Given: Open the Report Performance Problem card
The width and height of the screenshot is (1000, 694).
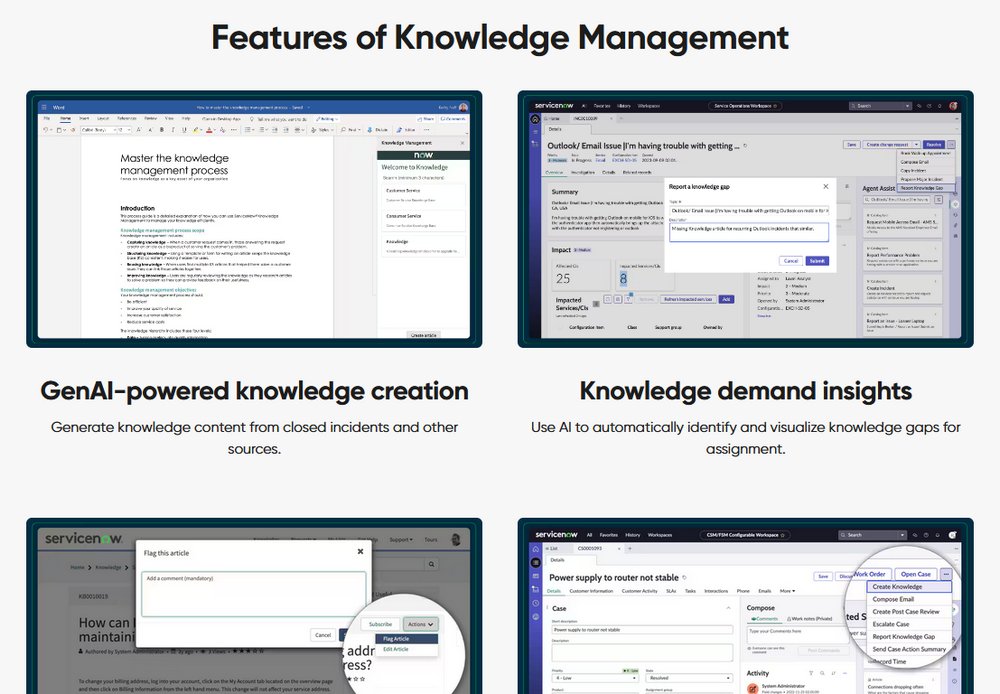Looking at the screenshot, I should point(902,256).
